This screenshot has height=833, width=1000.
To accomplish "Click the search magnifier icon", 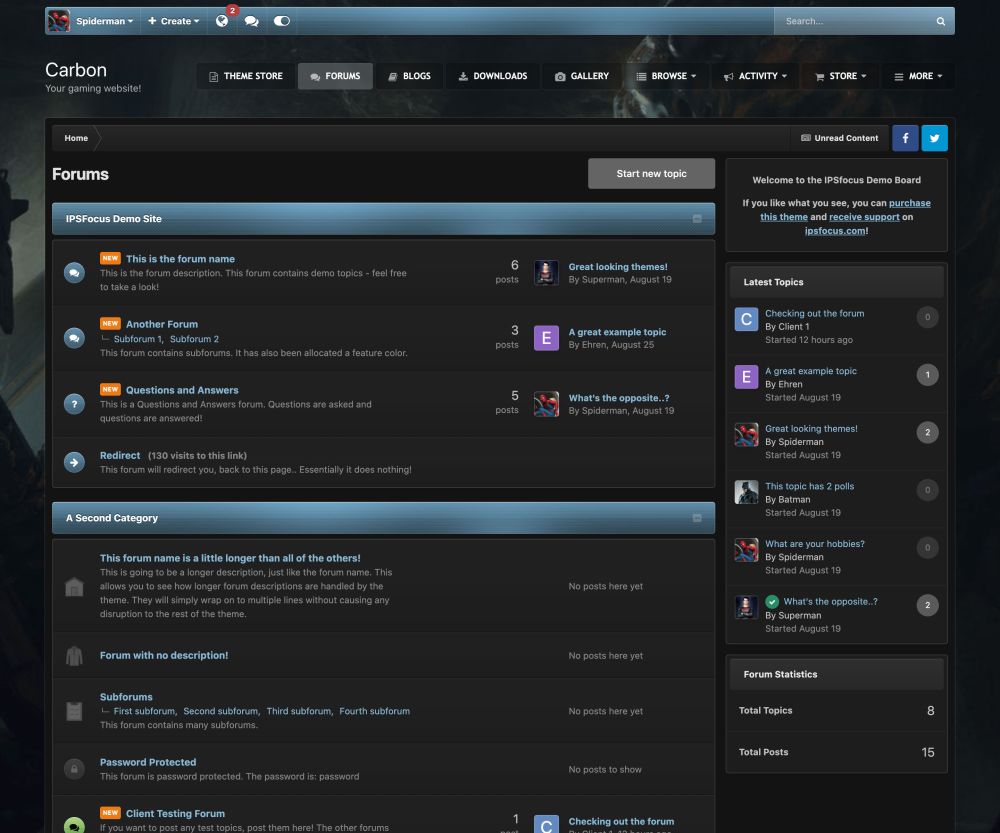I will [x=941, y=21].
